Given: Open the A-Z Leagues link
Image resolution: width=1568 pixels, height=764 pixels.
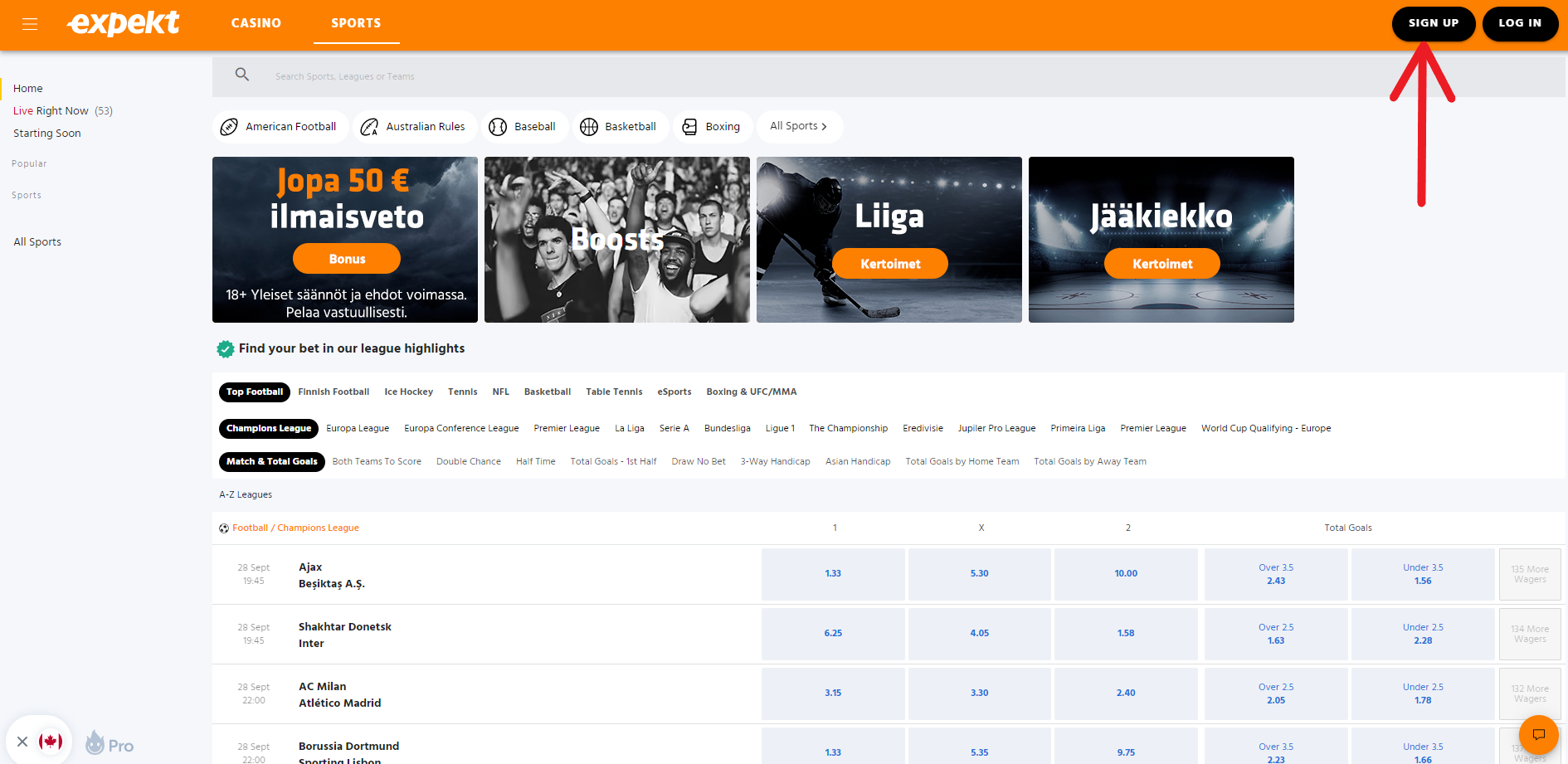Looking at the screenshot, I should pos(246,495).
